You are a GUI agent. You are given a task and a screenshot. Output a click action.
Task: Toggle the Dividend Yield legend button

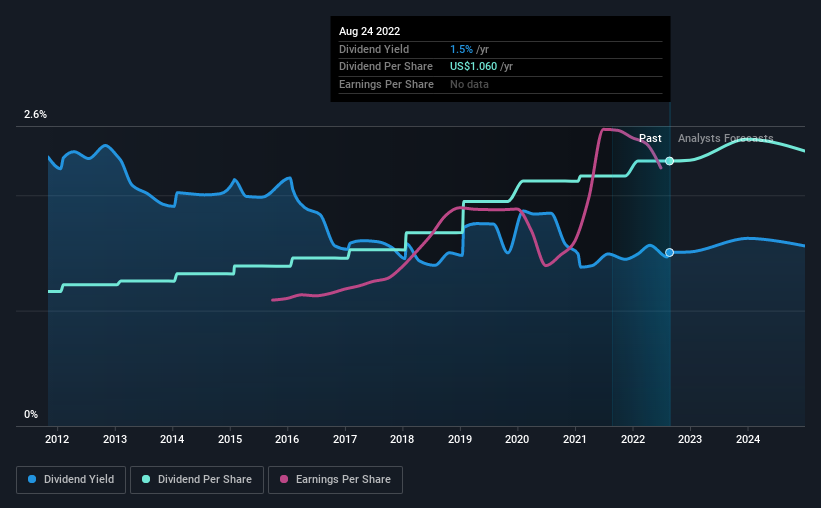click(x=71, y=480)
